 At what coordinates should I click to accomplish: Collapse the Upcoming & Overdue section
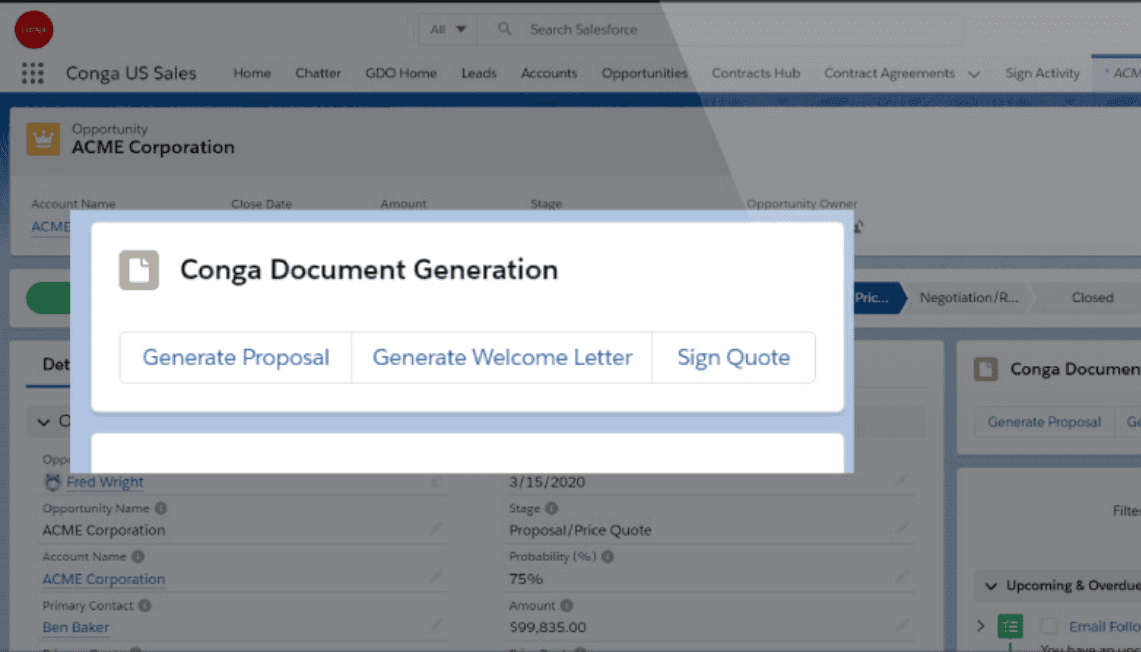(x=990, y=586)
